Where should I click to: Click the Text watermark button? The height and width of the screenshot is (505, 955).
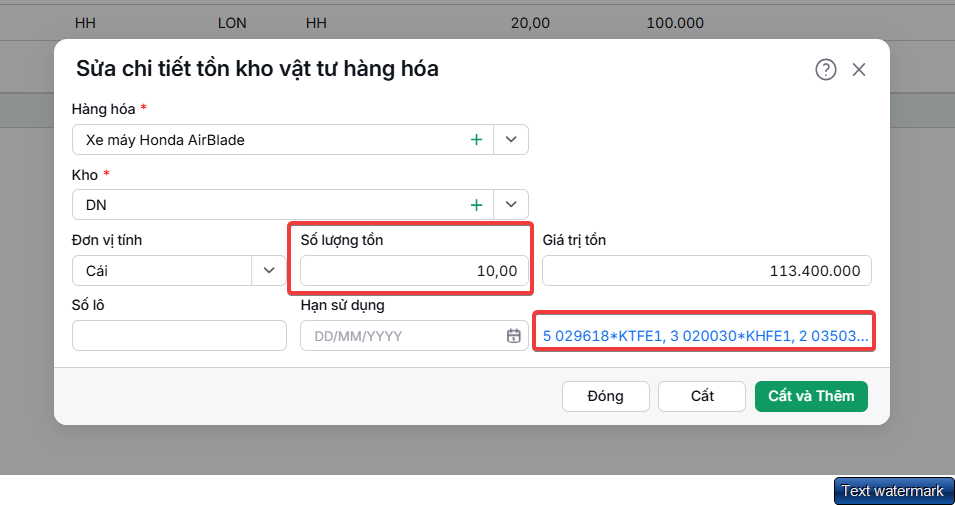point(893,491)
